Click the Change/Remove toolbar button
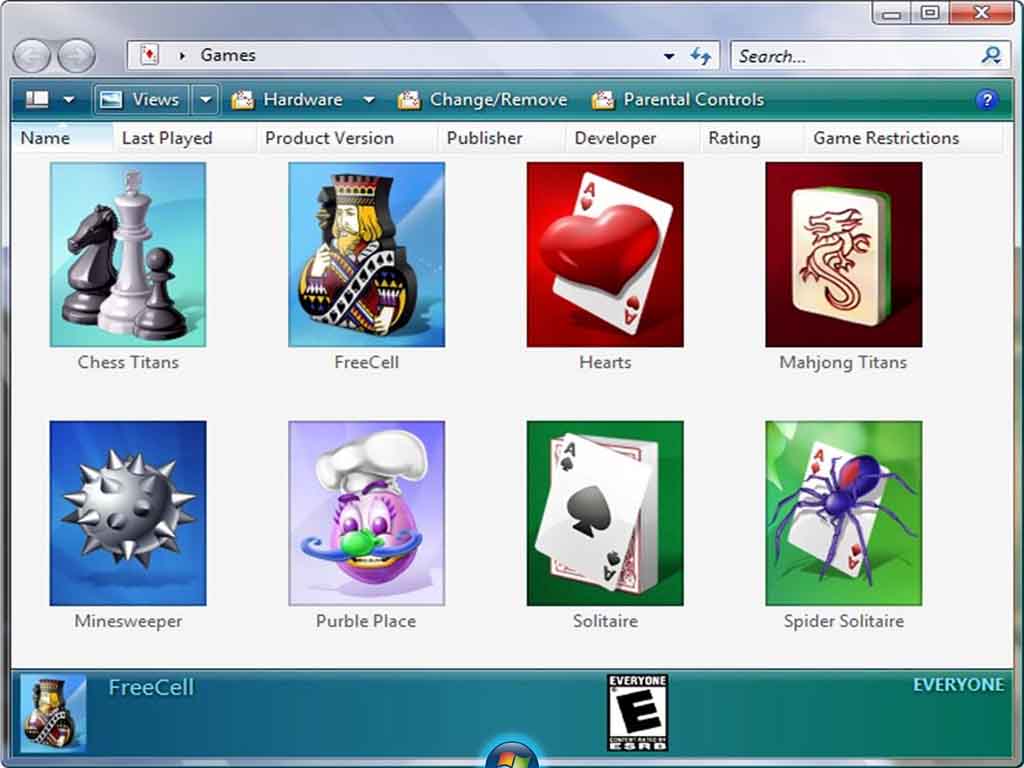Viewport: 1024px width, 768px height. click(x=483, y=100)
